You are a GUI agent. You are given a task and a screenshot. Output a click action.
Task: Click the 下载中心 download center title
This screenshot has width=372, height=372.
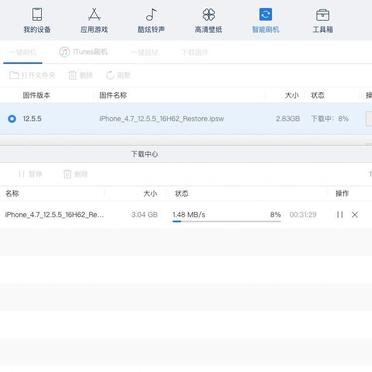coord(144,154)
